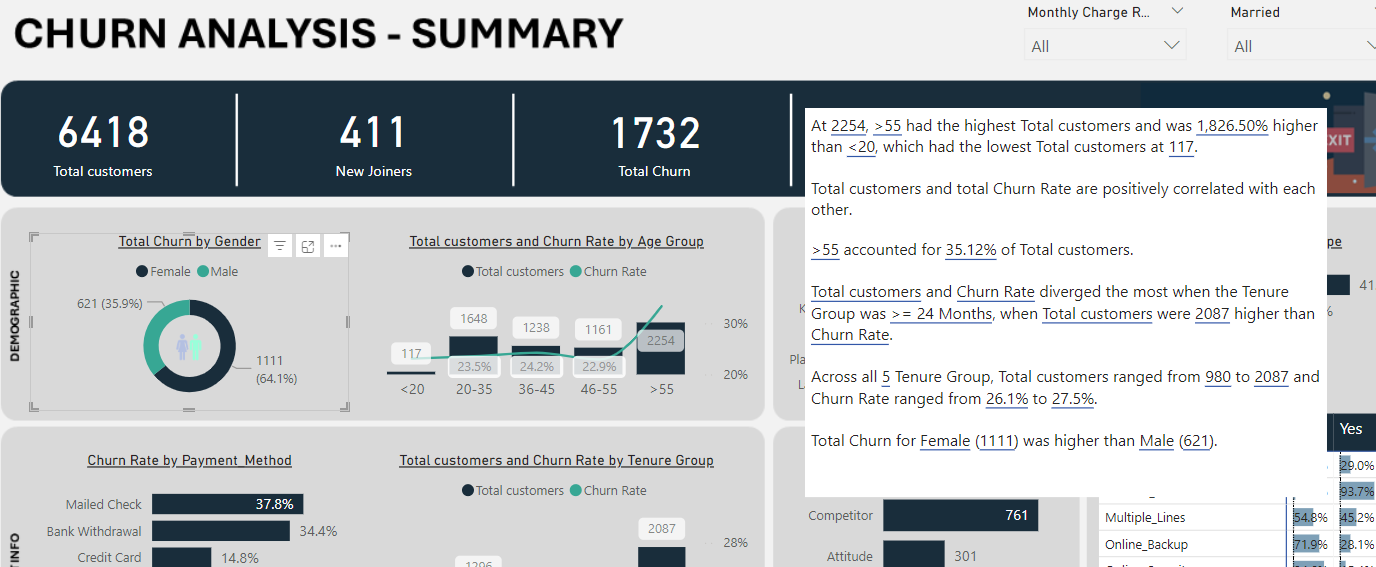Click the 'Total Churn by Gender' chart title
This screenshot has height=567, width=1376.
[x=189, y=241]
